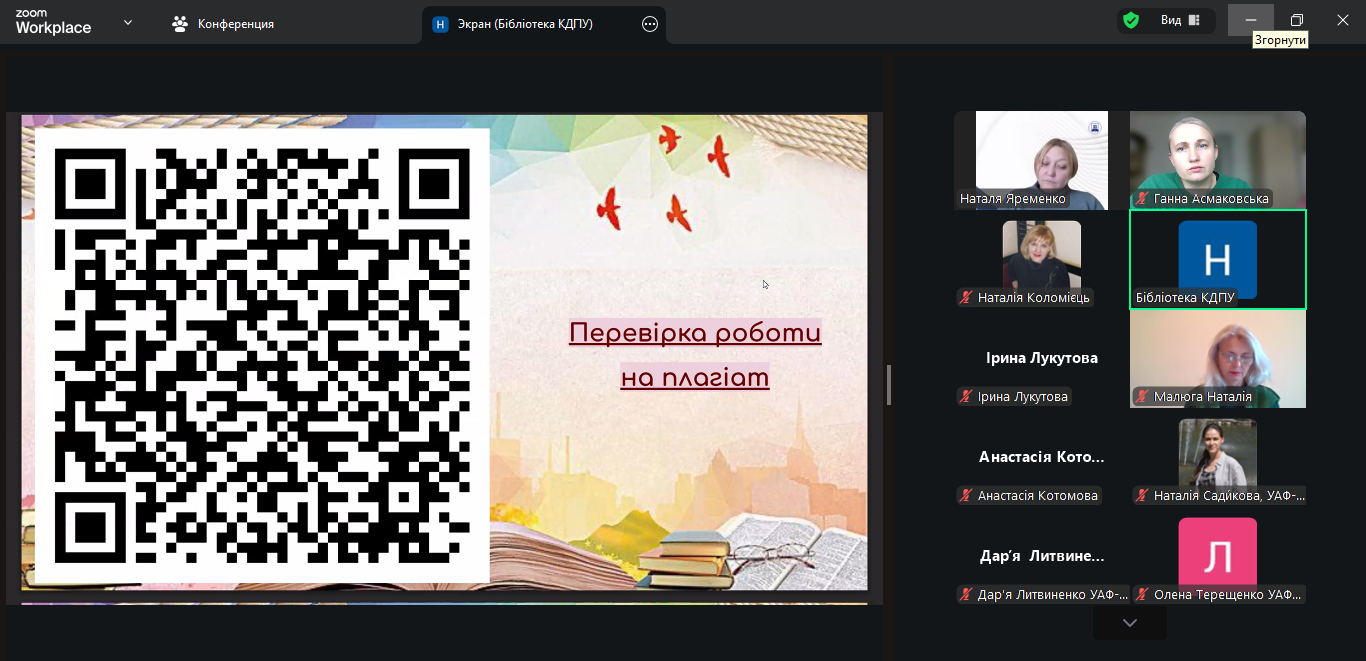
Task: Click the down chevron below the participant list
Action: tap(1129, 621)
